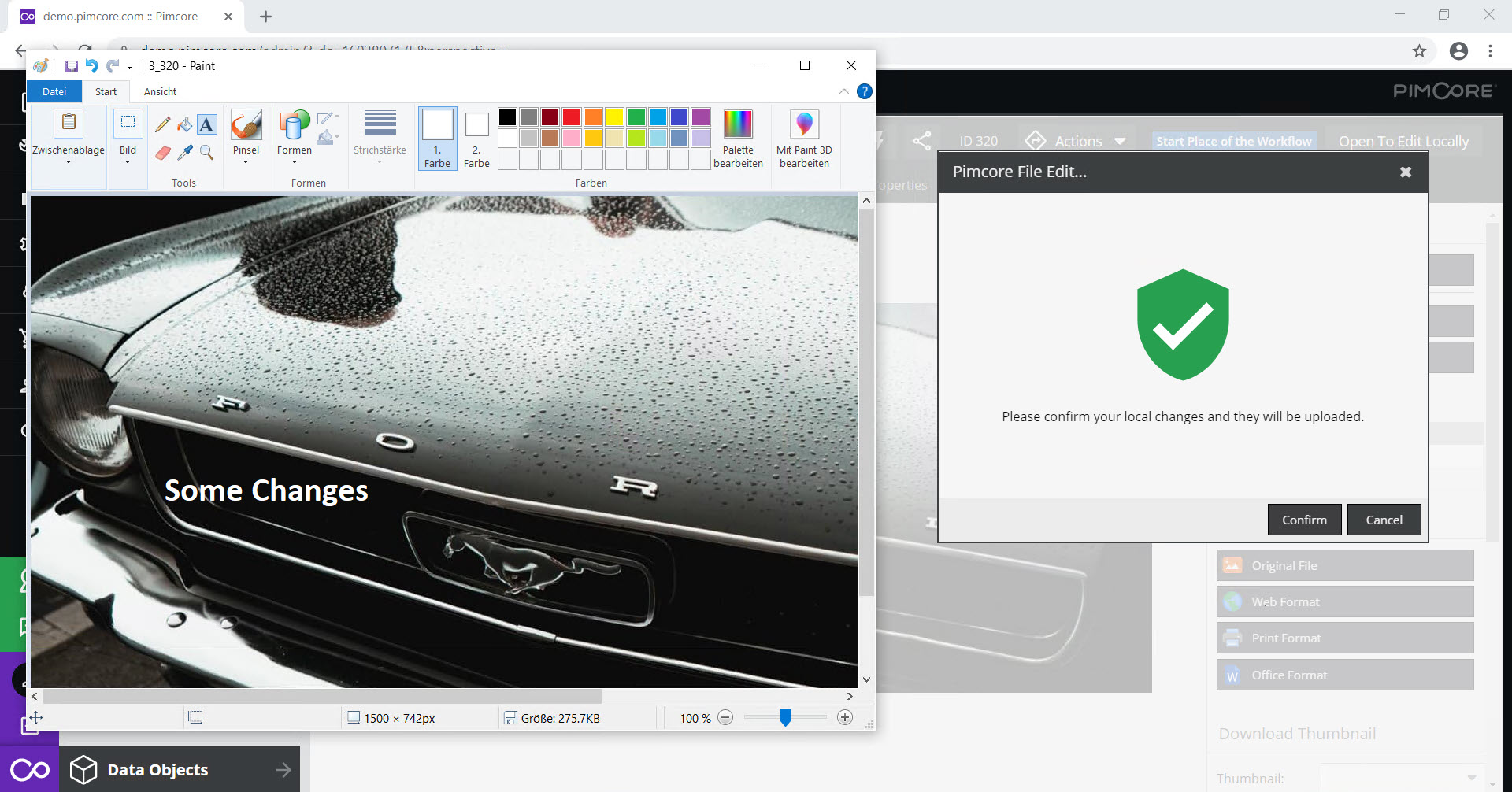The width and height of the screenshot is (1512, 792).
Task: Click the 'Some Changes' text on canvas
Action: [x=266, y=490]
